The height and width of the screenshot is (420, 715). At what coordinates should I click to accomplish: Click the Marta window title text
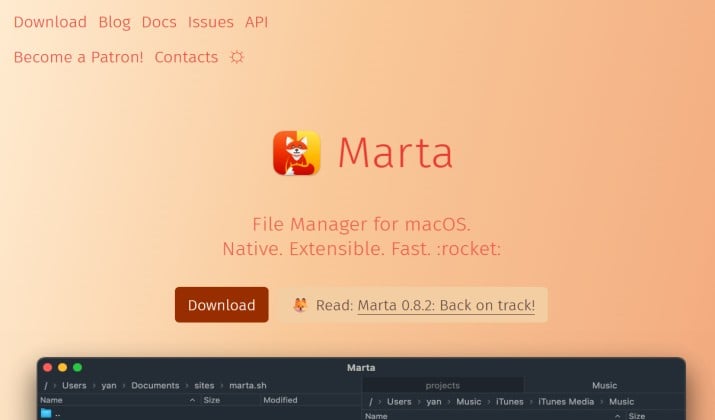361,368
